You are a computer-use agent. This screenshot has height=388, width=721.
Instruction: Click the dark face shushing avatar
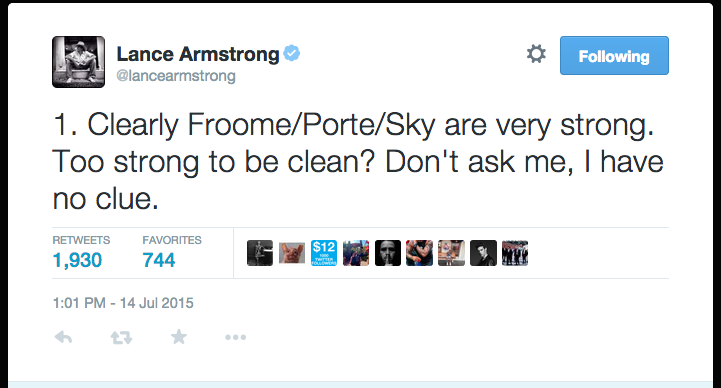coord(388,253)
